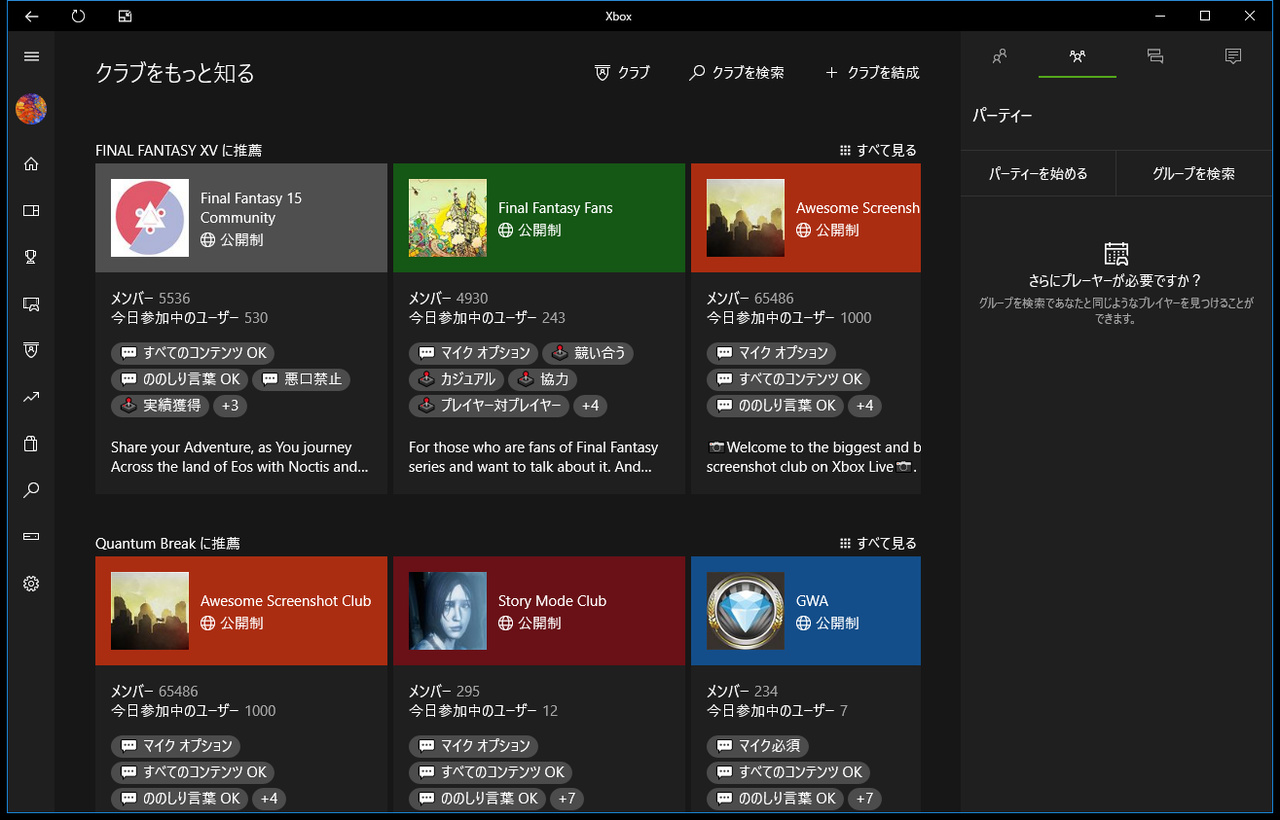
Task: Select the グループを検索 tab
Action: click(x=1194, y=172)
